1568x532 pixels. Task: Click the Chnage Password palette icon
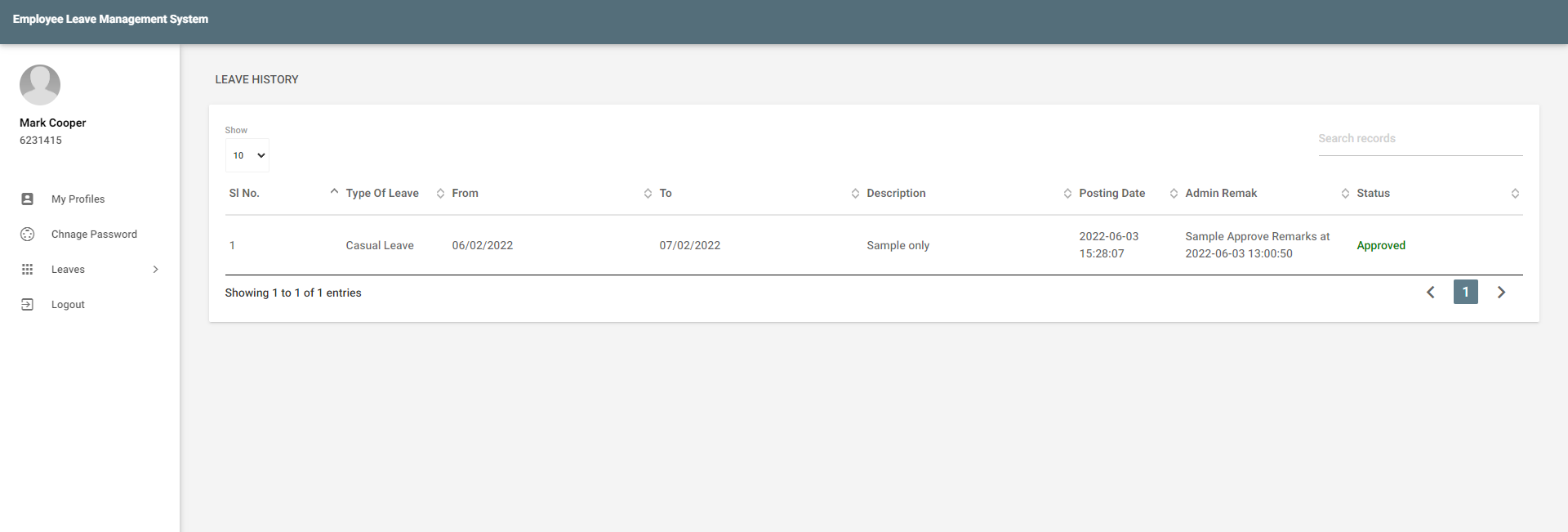coord(27,234)
